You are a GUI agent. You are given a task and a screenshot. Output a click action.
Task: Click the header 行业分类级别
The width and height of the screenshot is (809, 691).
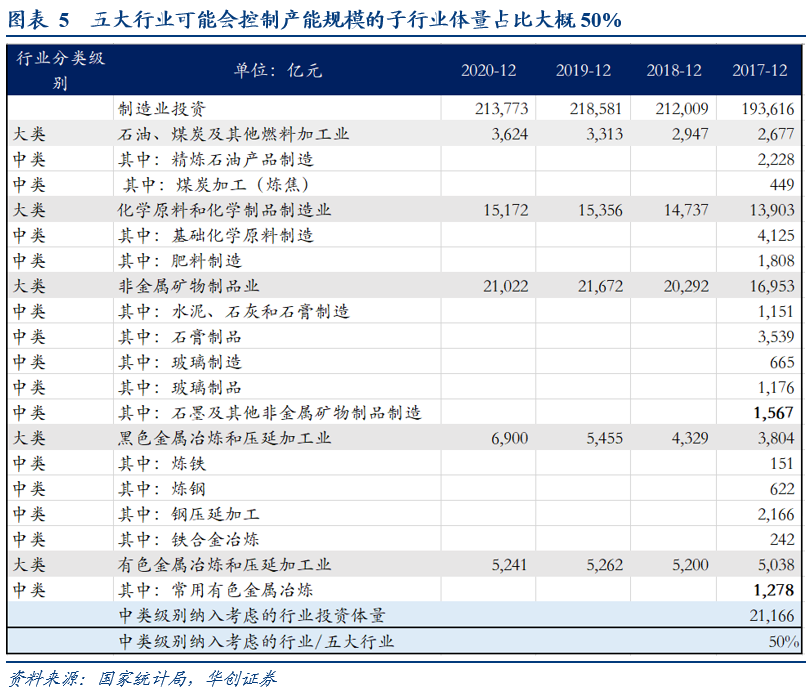(60, 70)
